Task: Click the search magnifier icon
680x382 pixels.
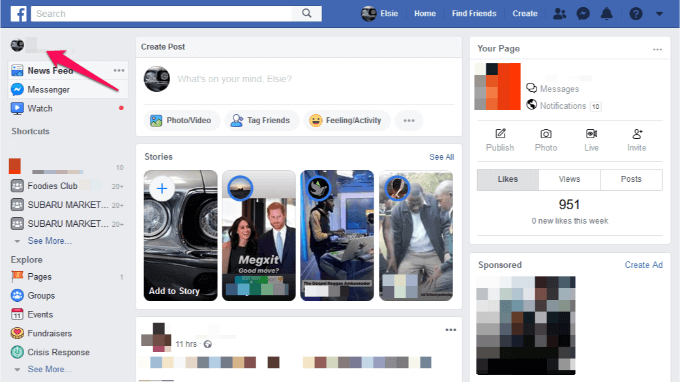Action: (x=307, y=13)
